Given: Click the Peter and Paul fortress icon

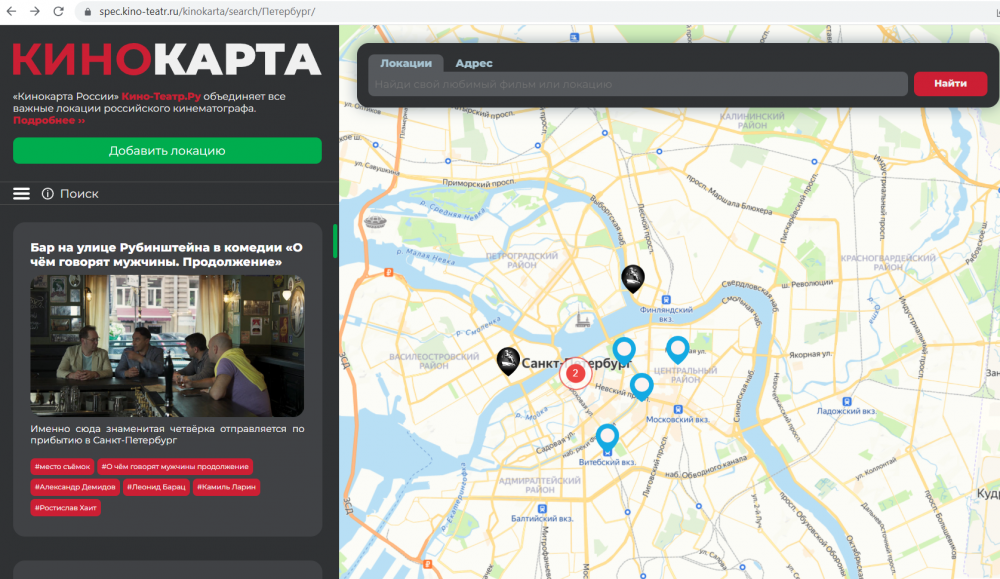Looking at the screenshot, I should pos(582,318).
